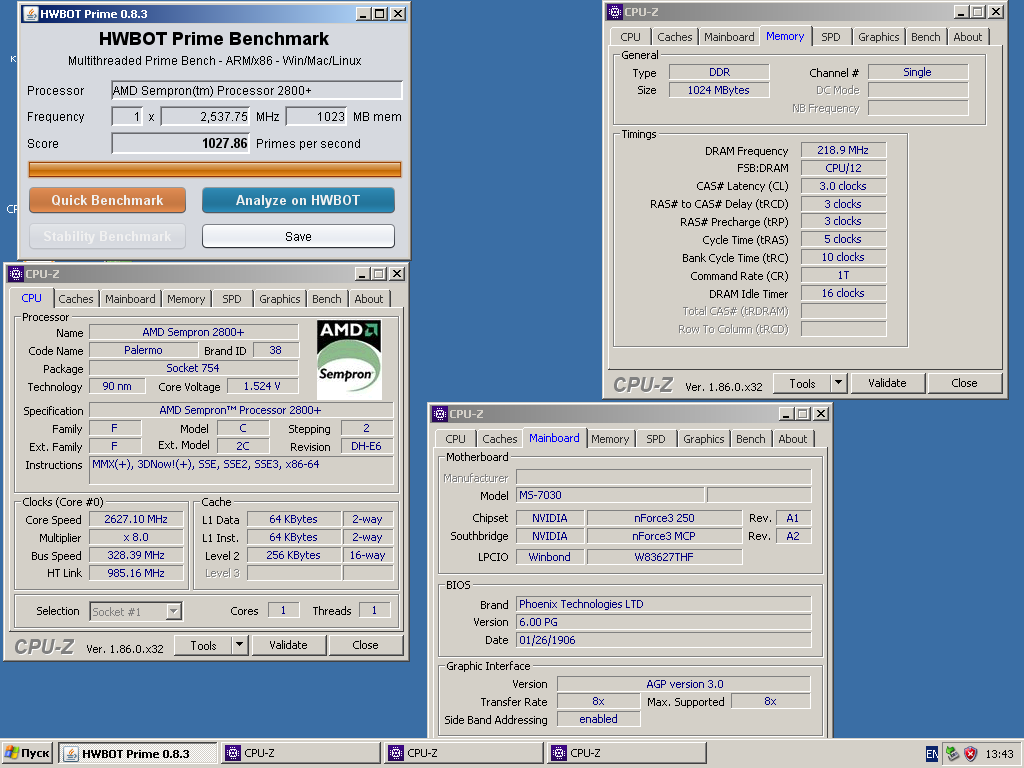The height and width of the screenshot is (768, 1024).
Task: Open Bench tab in CPU-Z CPU window
Action: click(x=327, y=298)
